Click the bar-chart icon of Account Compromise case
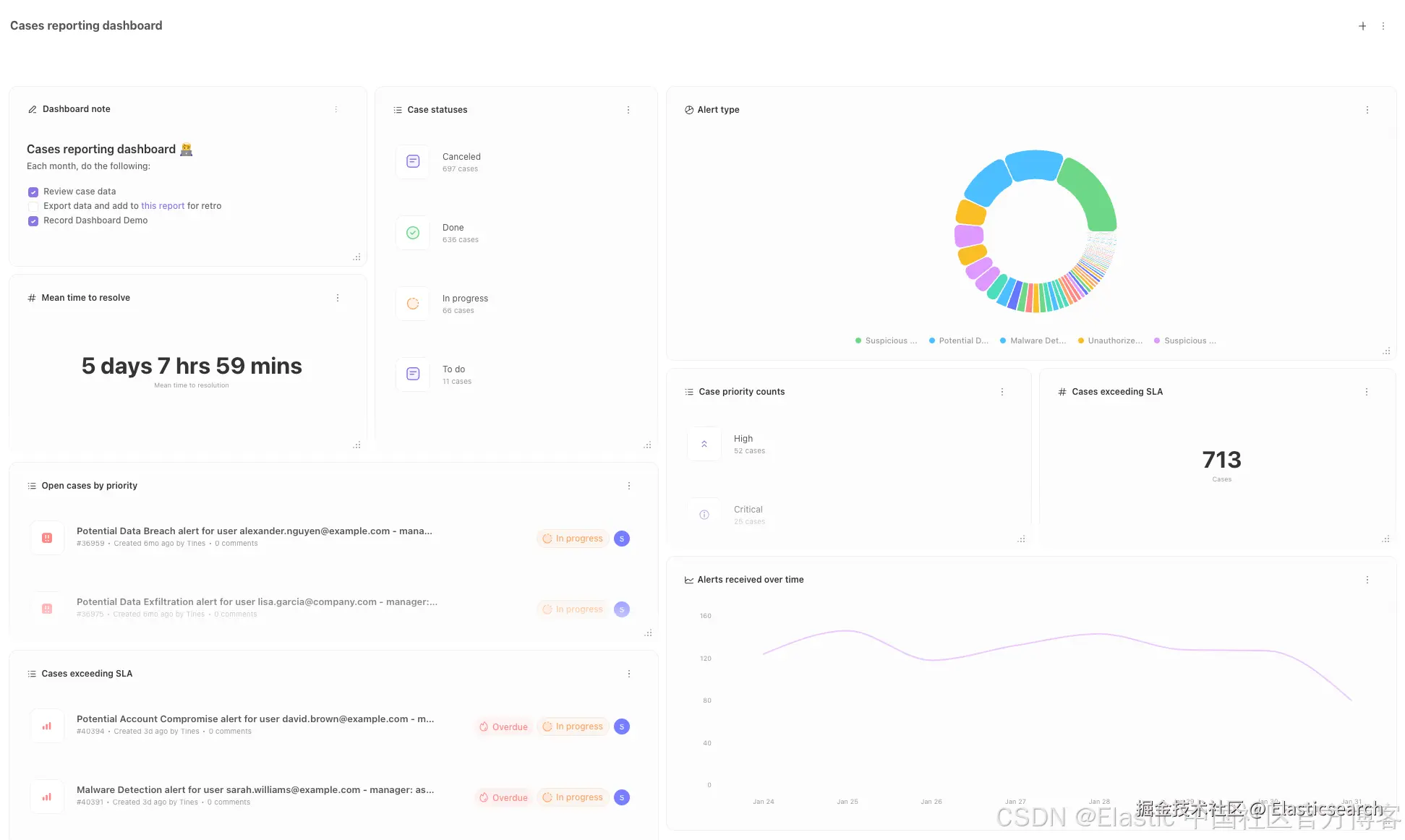This screenshot has height=840, width=1405. 47,726
